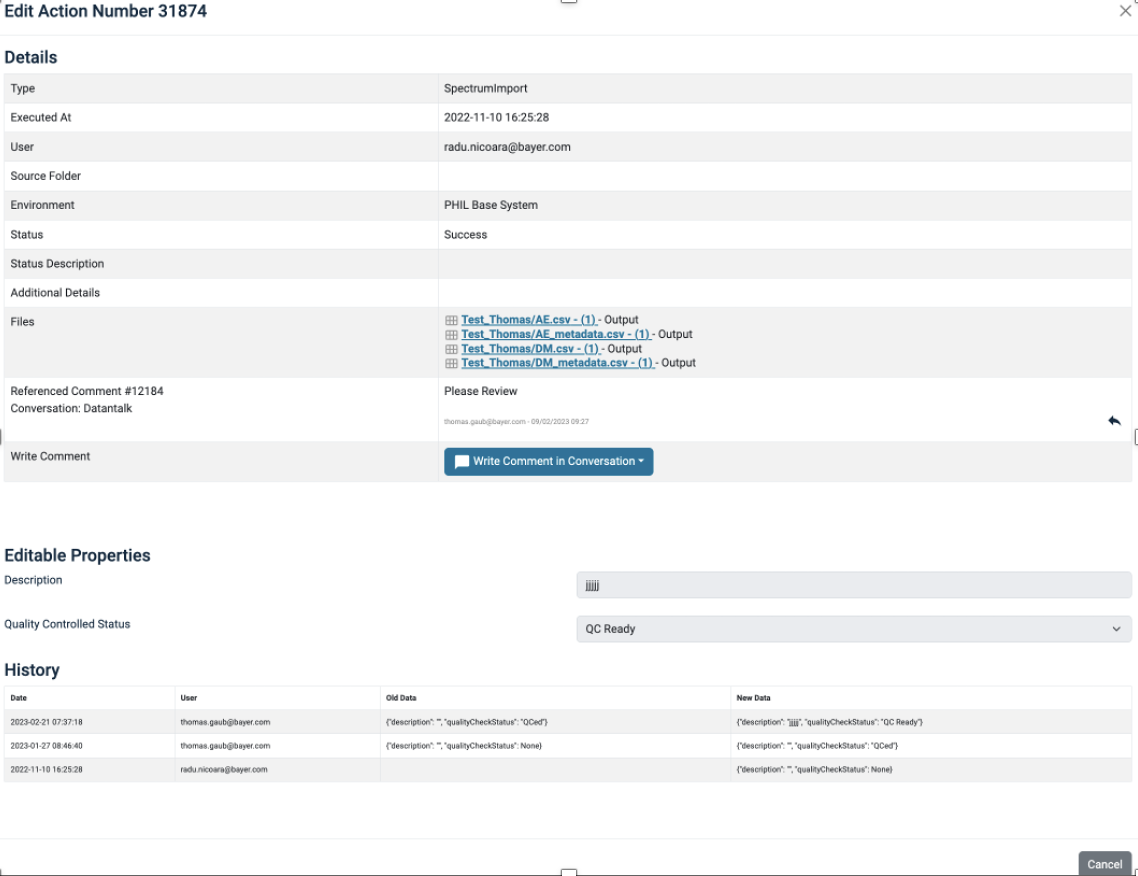Open the Quality Controlled Status dropdown
The width and height of the screenshot is (1138, 876).
tap(853, 629)
